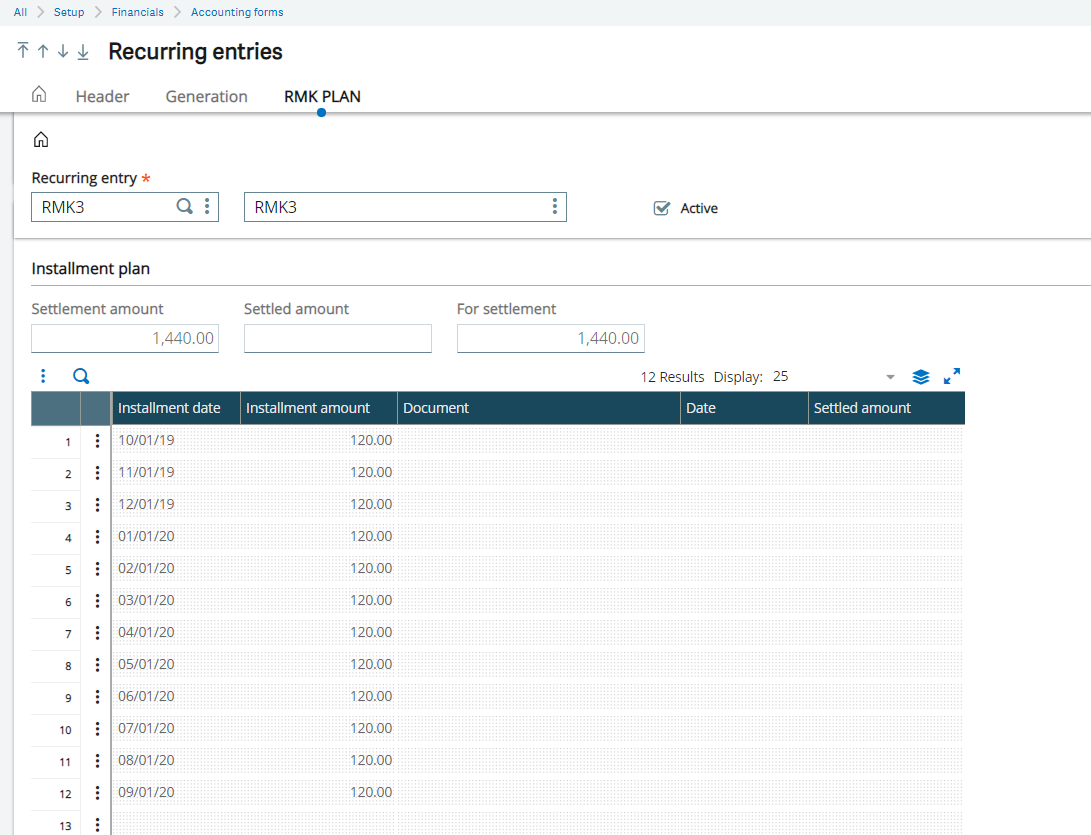The image size is (1091, 835).
Task: Select installment date 05/01/20 cell
Action: [176, 665]
